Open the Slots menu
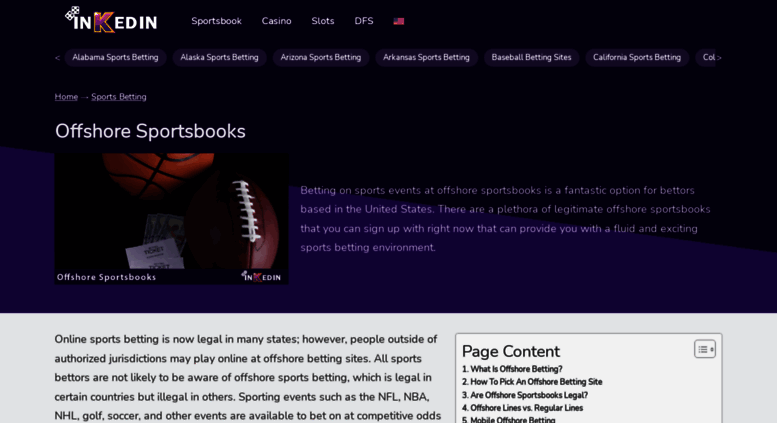The height and width of the screenshot is (423, 777). coord(323,21)
